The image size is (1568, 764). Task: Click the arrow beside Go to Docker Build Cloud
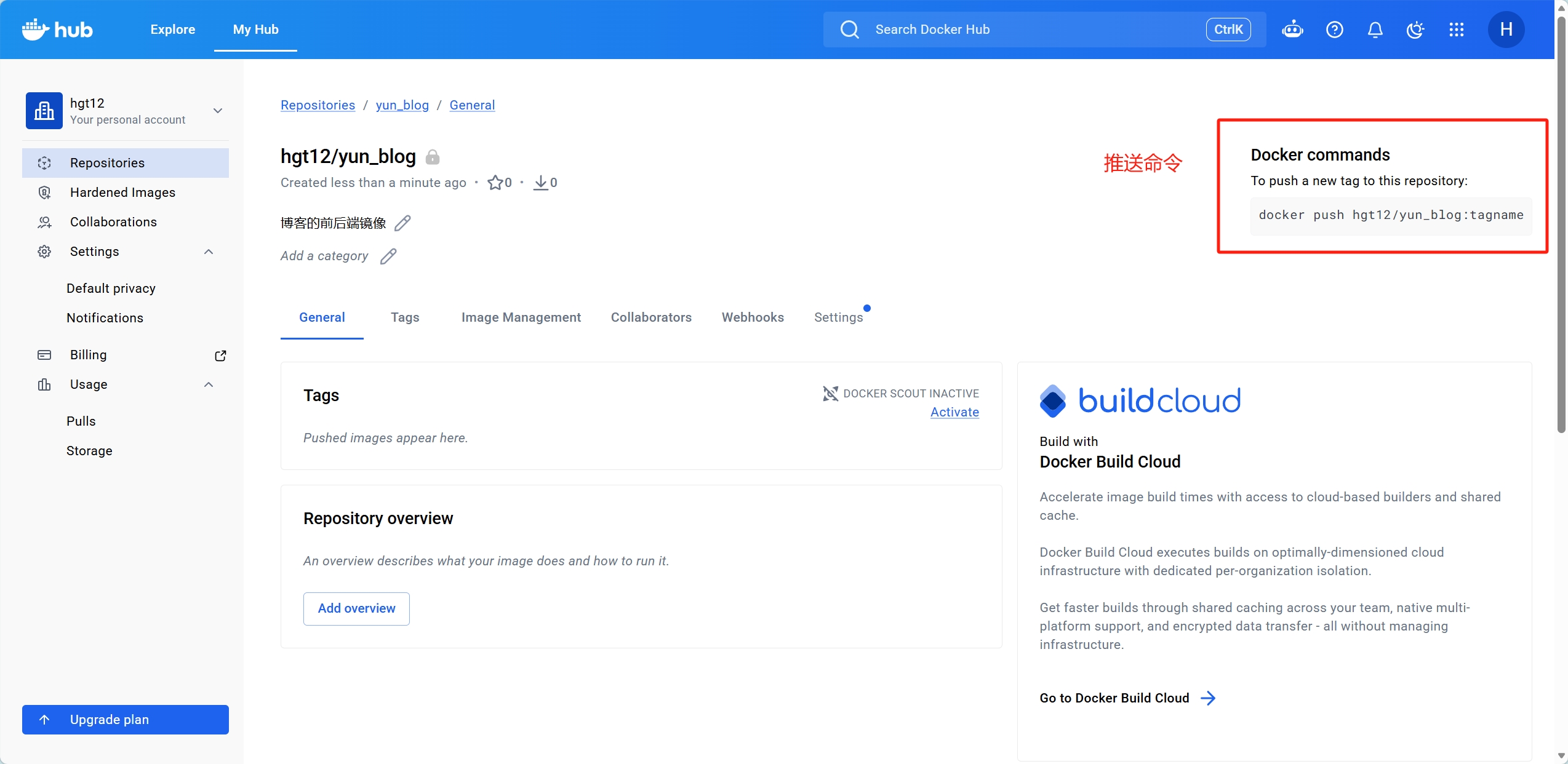1208,698
